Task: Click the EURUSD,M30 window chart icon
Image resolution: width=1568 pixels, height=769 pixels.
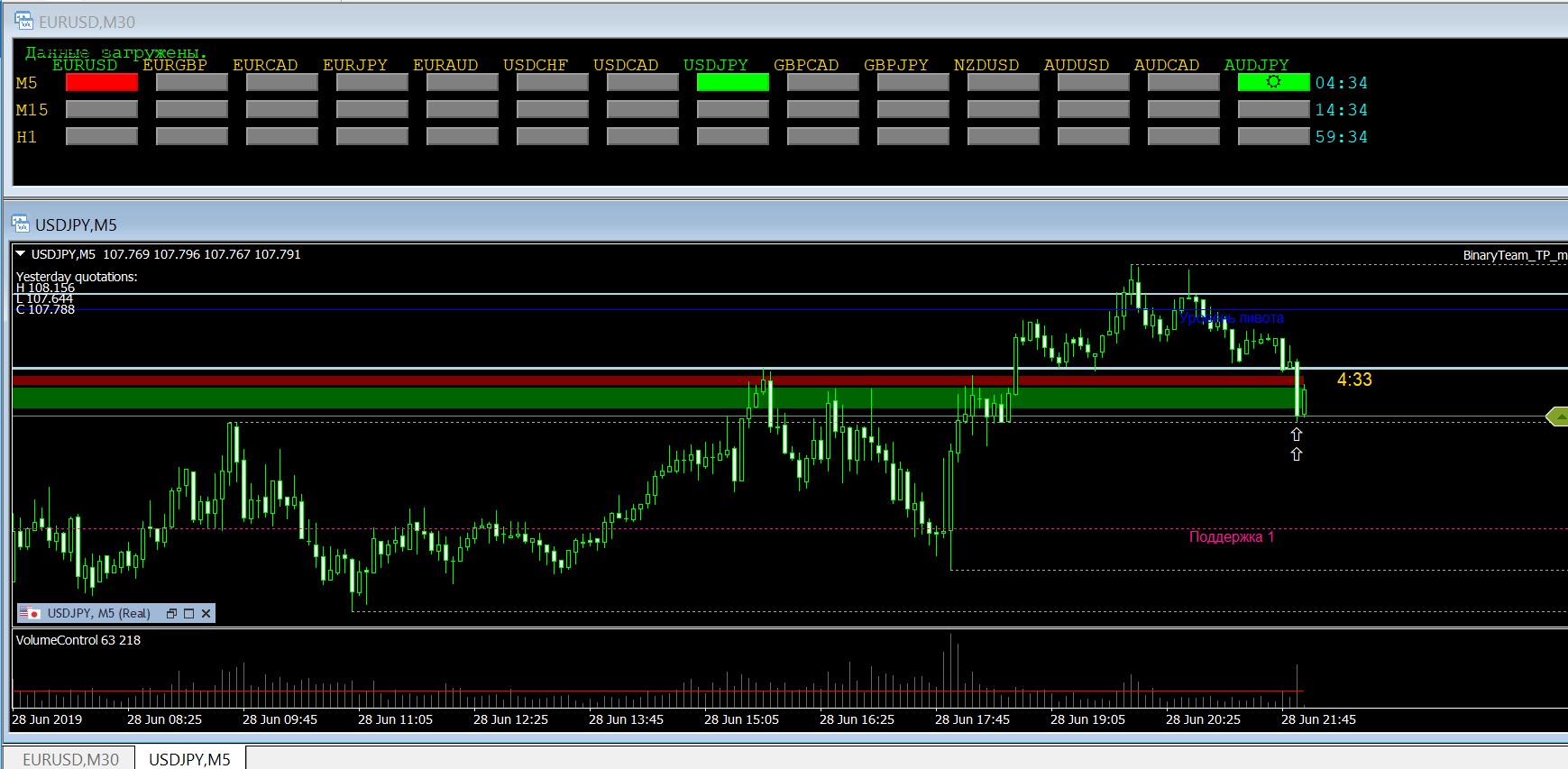Action: tap(23, 22)
